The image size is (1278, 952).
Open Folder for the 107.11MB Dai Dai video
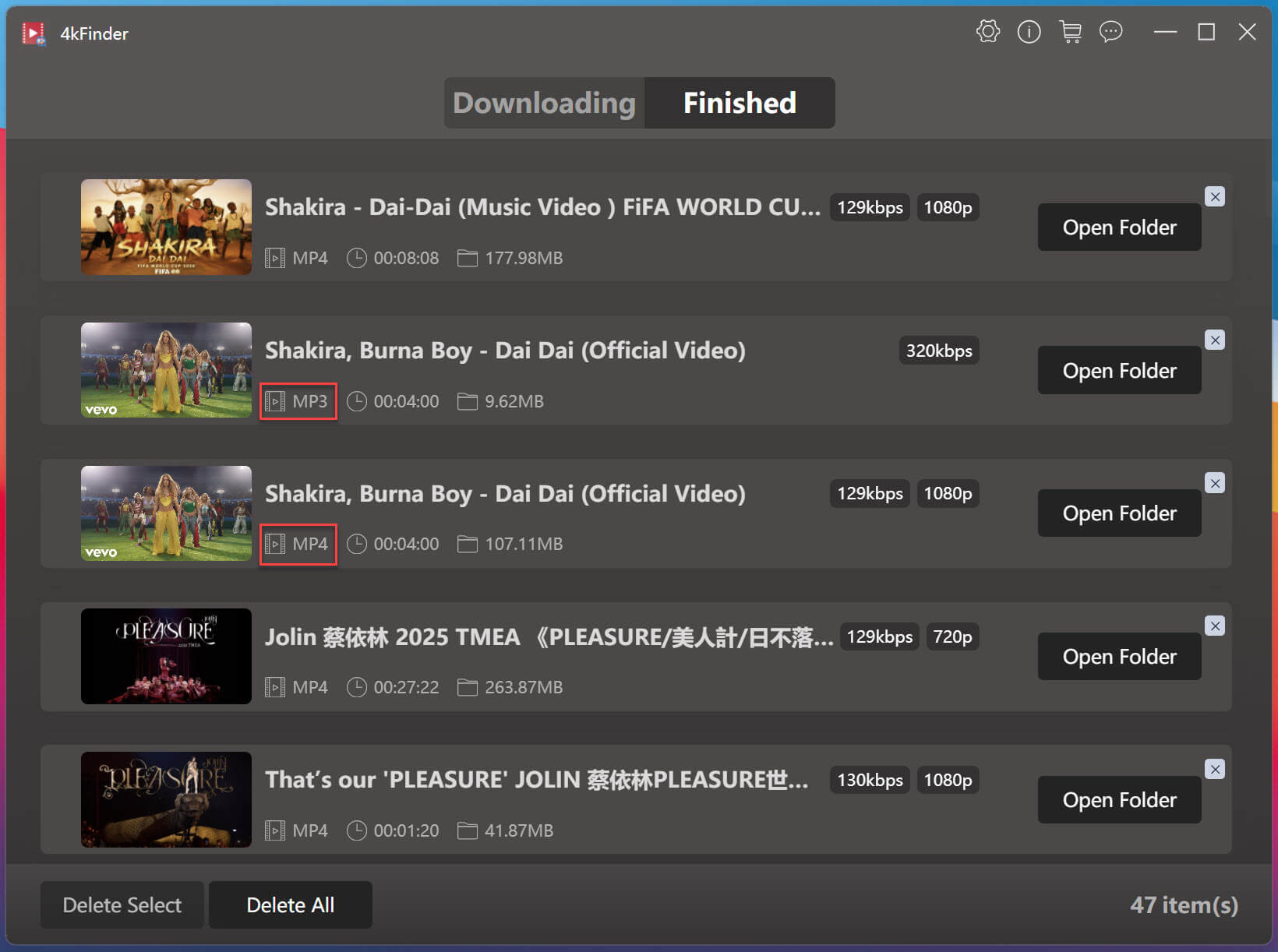pyautogui.click(x=1119, y=513)
